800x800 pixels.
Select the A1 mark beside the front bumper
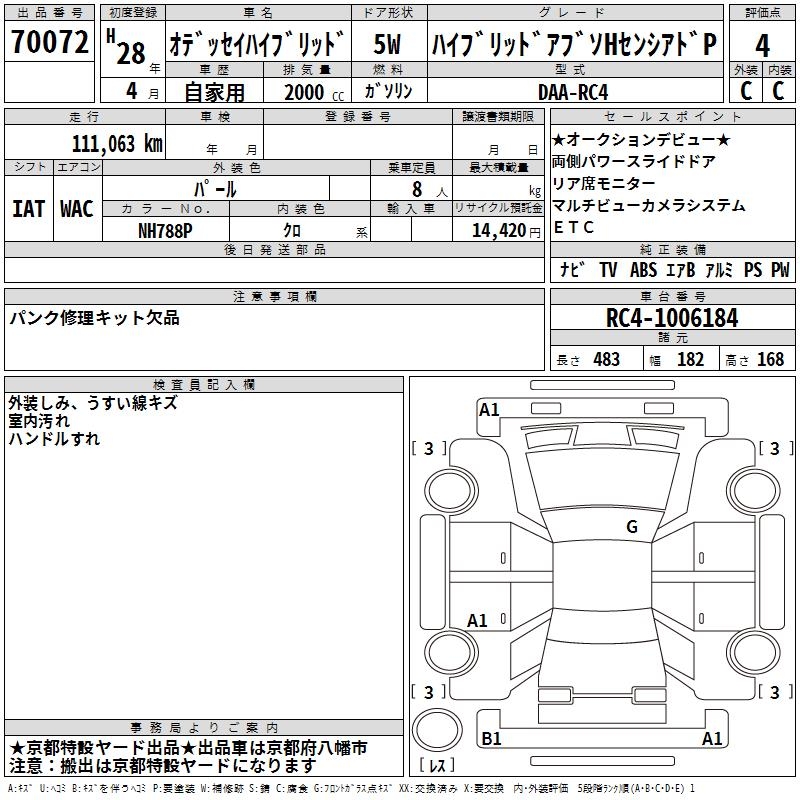coord(489,410)
